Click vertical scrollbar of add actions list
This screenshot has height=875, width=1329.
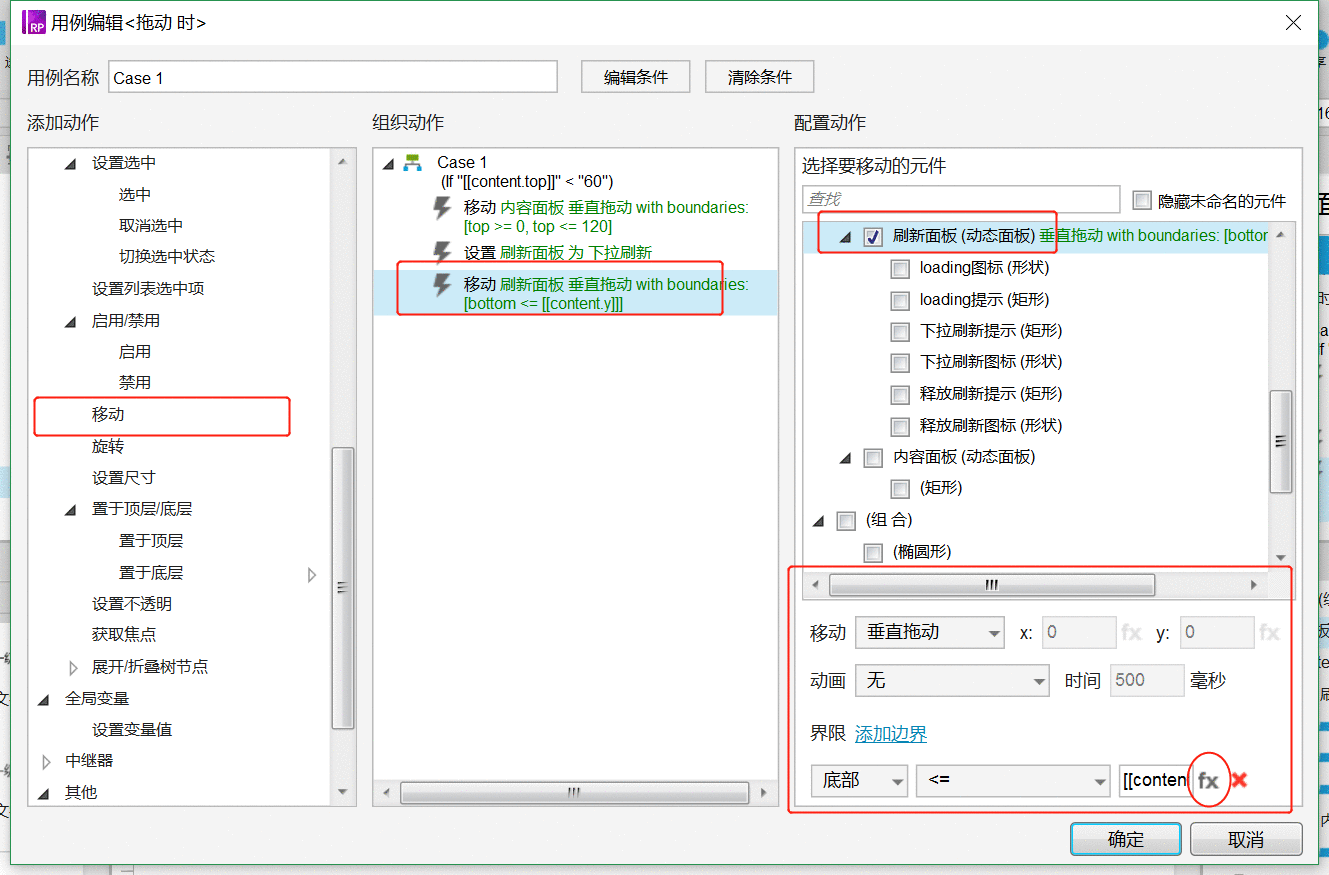click(x=342, y=588)
